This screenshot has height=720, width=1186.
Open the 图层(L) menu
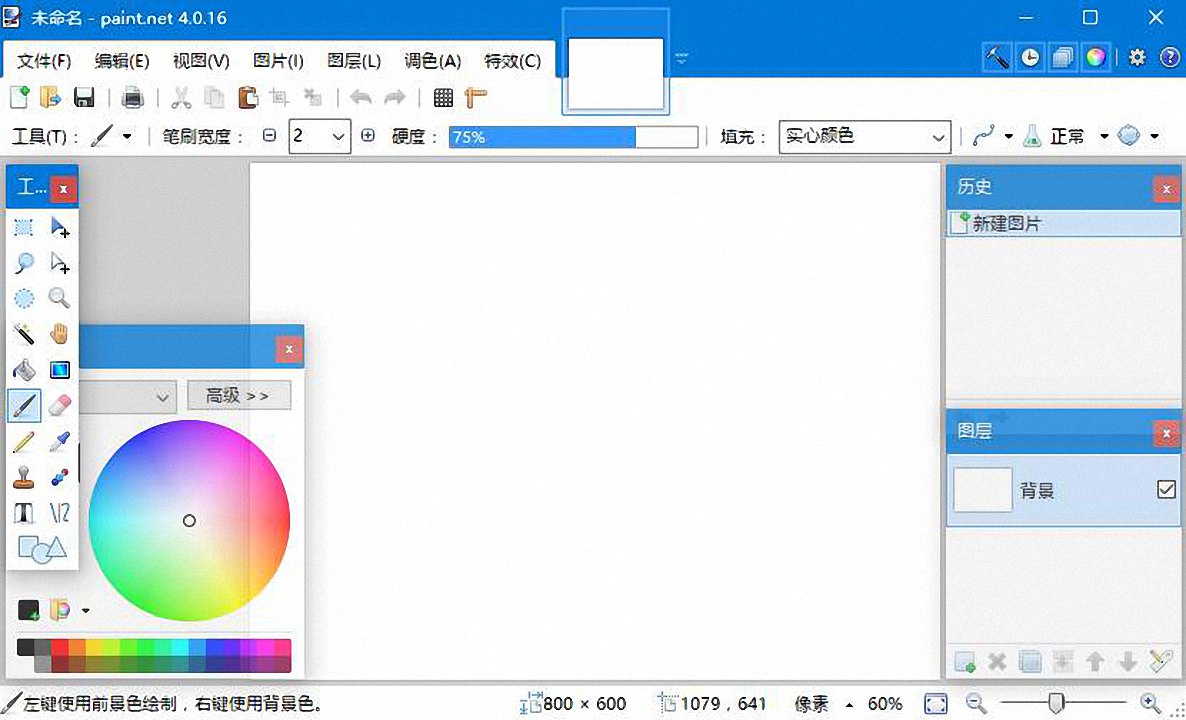coord(353,60)
